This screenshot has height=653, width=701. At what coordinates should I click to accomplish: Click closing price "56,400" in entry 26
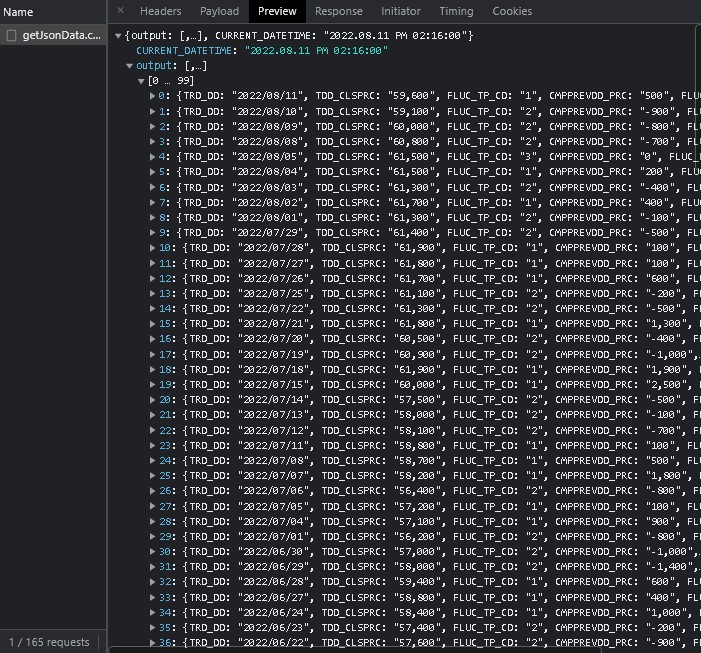tap(417, 491)
